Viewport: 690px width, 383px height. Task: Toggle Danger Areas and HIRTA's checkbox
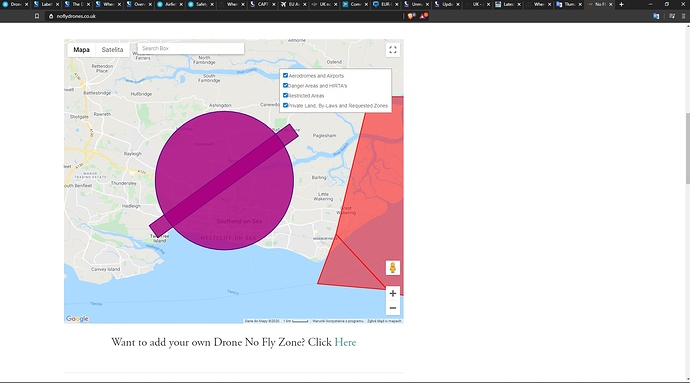point(285,85)
